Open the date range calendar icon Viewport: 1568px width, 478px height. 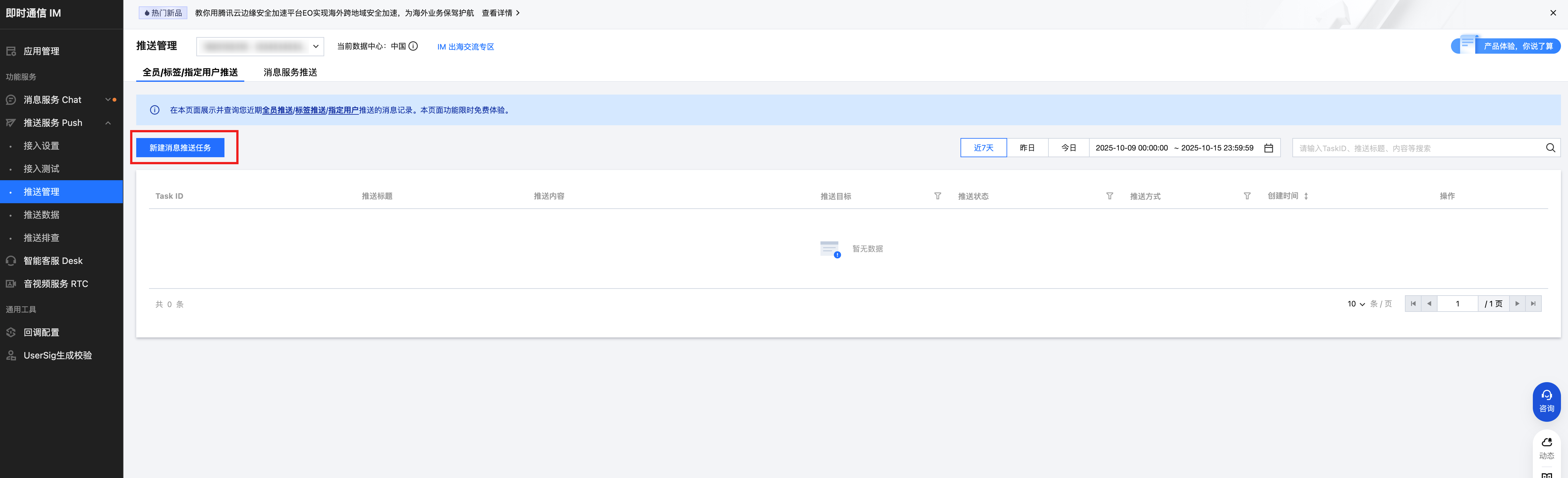click(1268, 148)
